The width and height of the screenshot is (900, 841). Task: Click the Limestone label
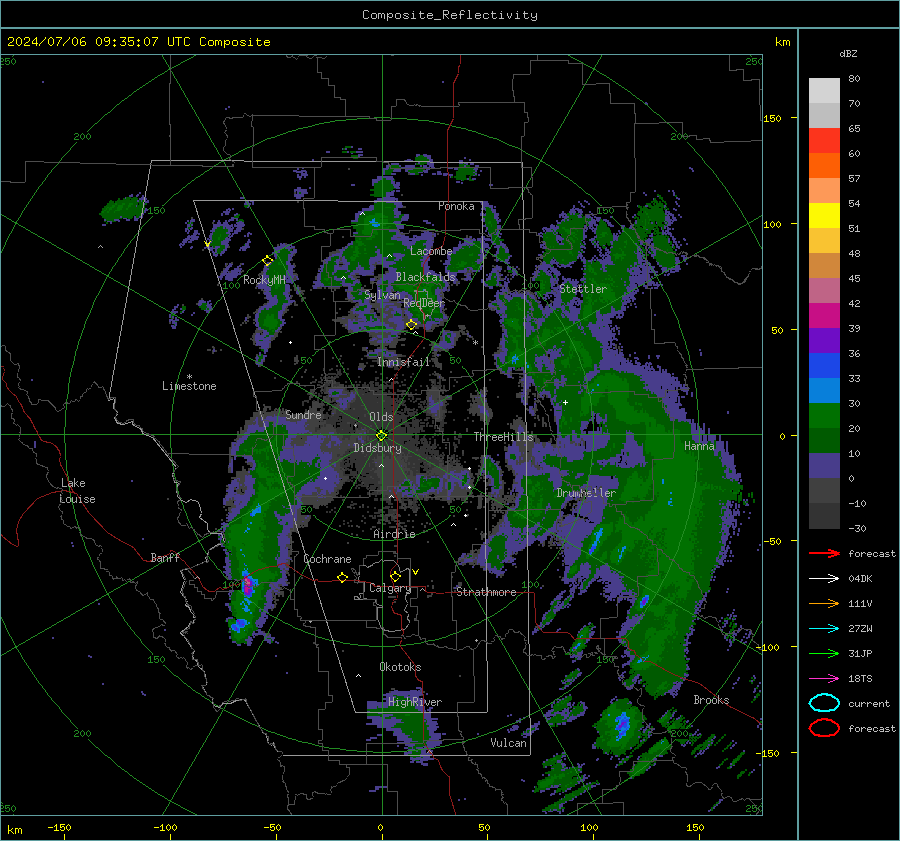(x=189, y=386)
